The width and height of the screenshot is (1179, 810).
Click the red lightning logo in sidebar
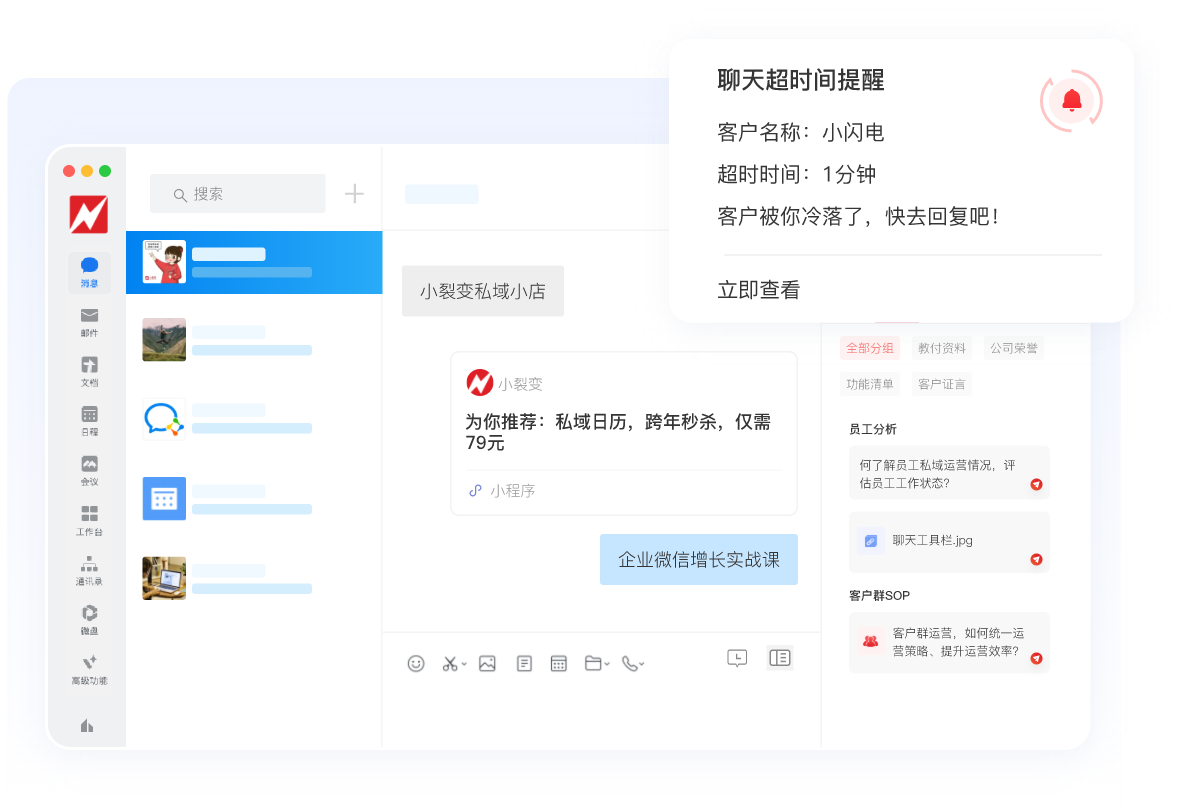pyautogui.click(x=89, y=214)
